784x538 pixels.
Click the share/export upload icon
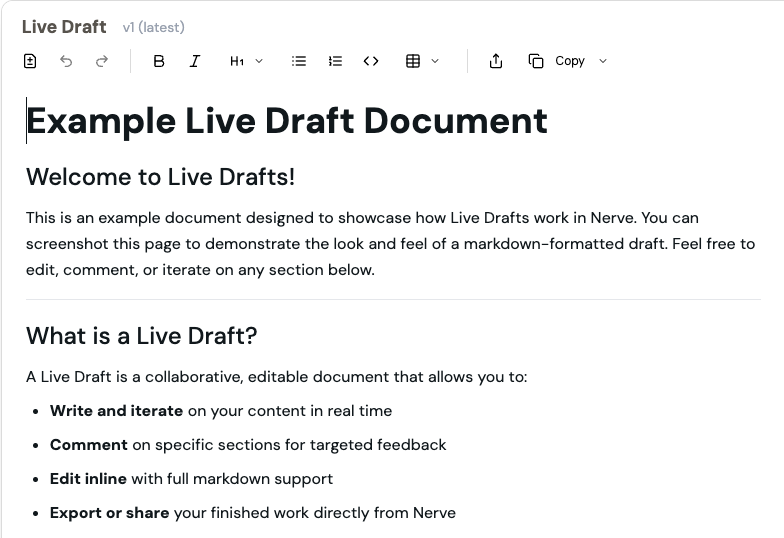(496, 61)
